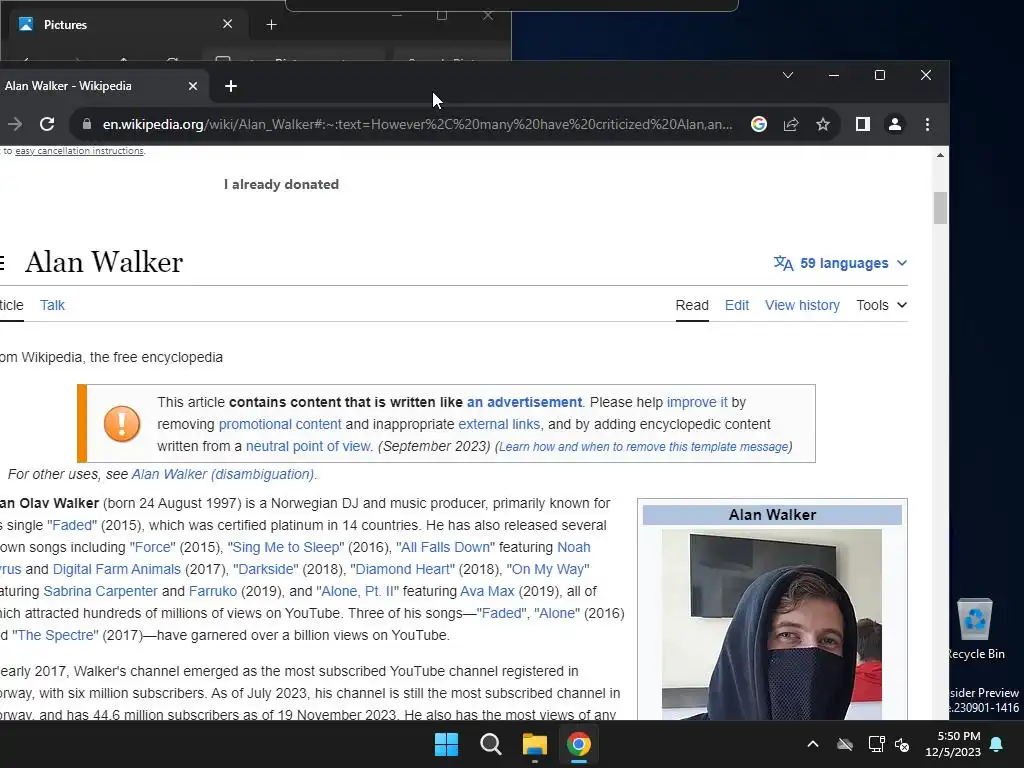The width and height of the screenshot is (1024, 768).
Task: Click the Chrome taskbar icon
Action: point(579,744)
